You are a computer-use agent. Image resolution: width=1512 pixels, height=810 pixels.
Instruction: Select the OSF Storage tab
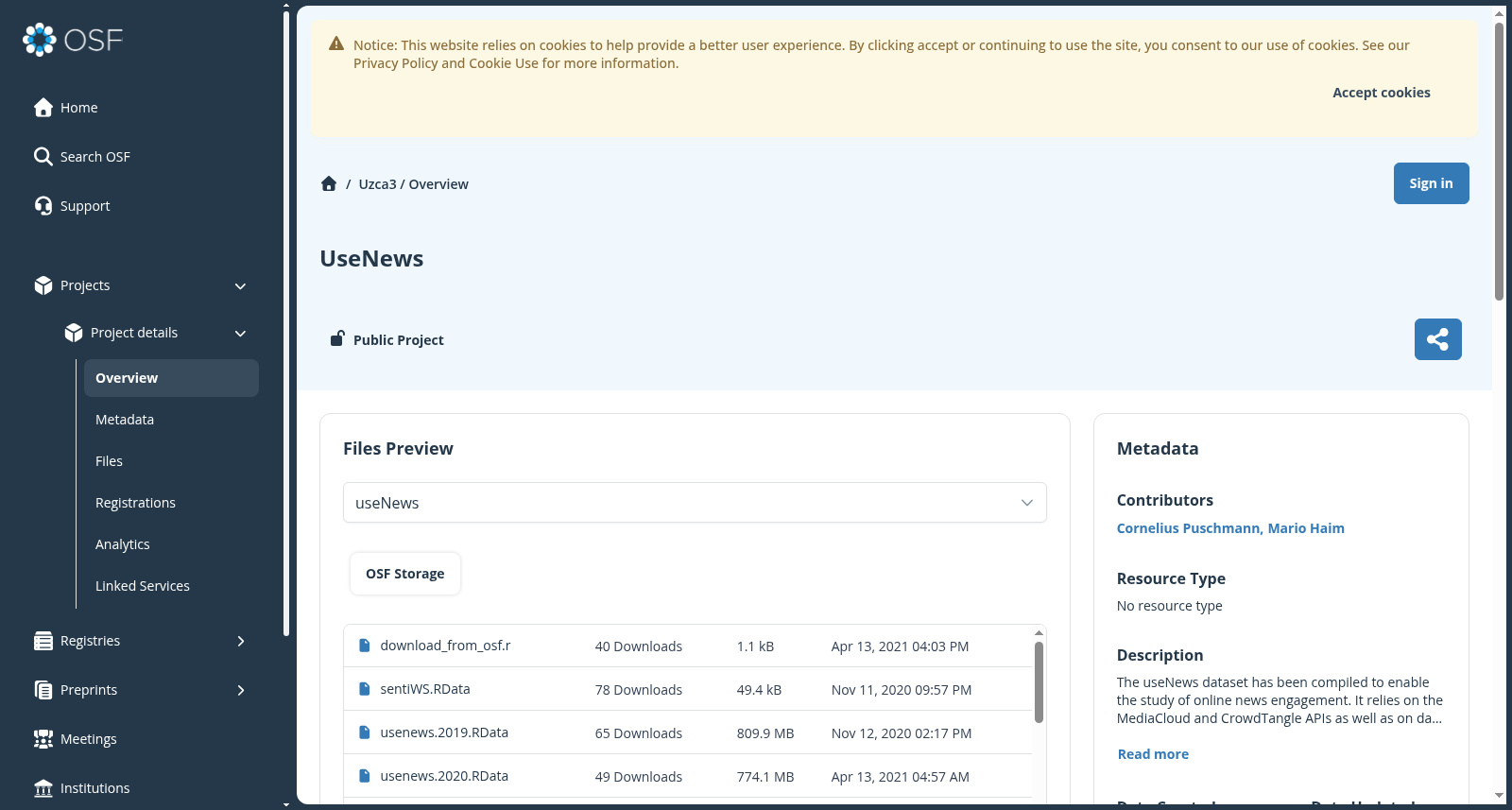coord(405,574)
